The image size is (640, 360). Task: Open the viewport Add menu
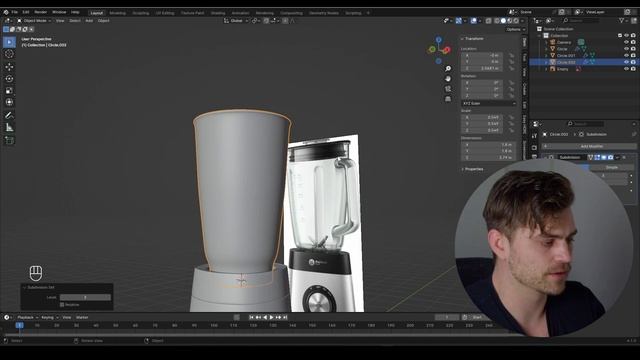coord(89,20)
